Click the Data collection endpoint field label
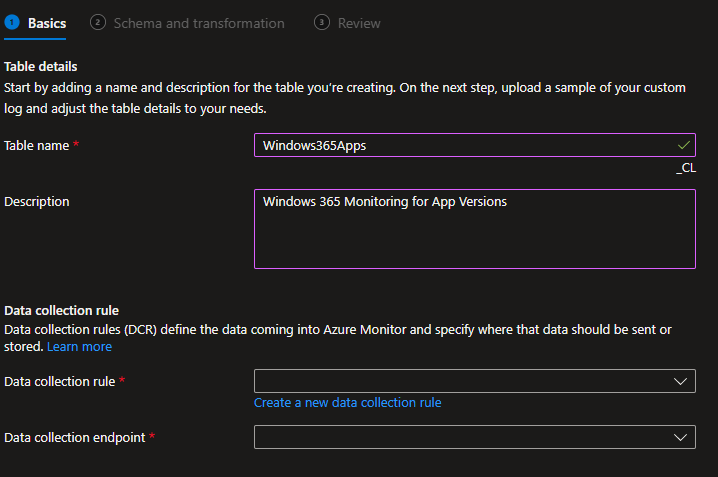718x477 pixels. click(x=73, y=438)
